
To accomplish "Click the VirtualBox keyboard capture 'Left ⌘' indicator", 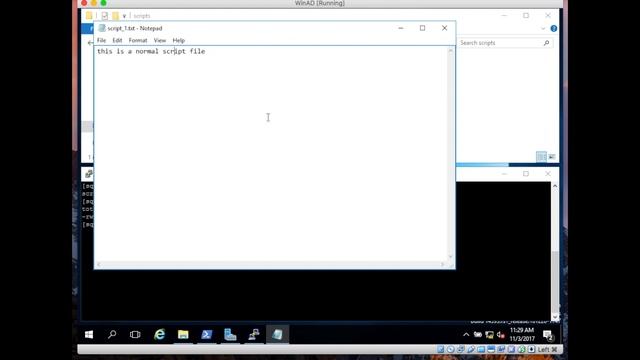I will (547, 349).
